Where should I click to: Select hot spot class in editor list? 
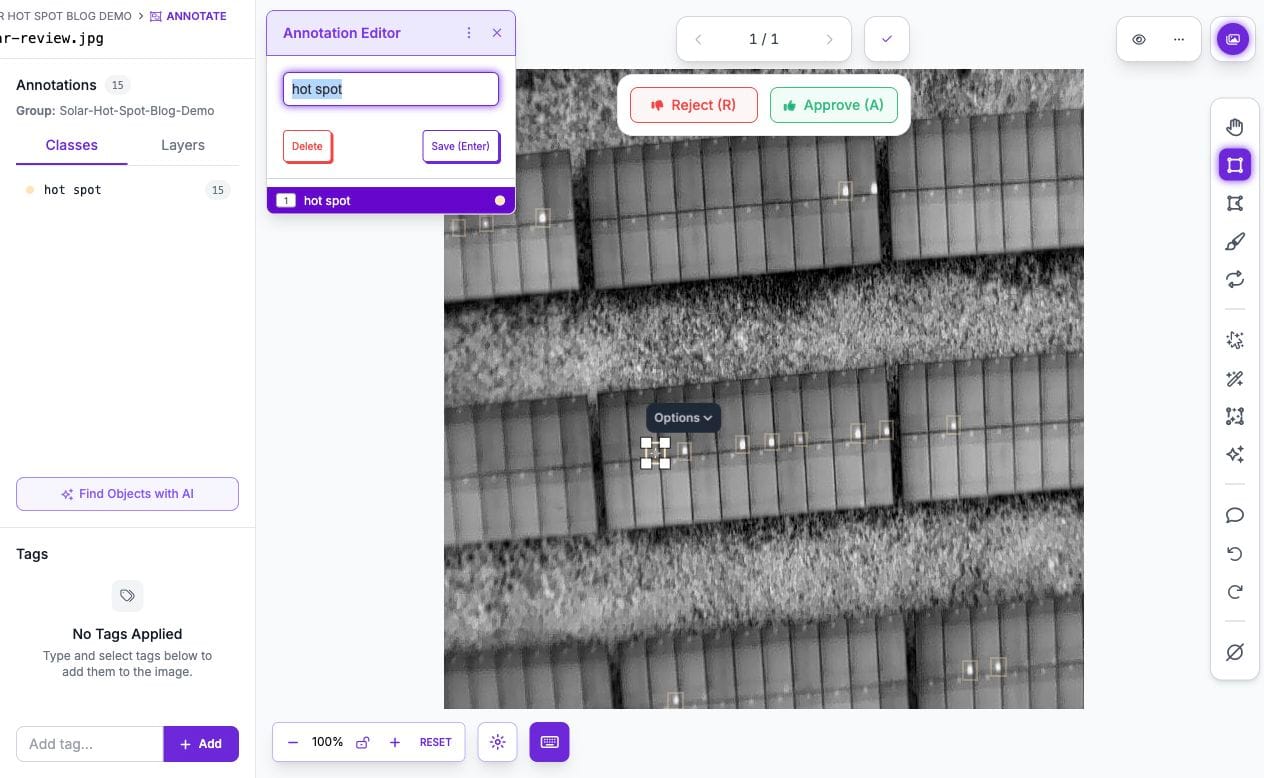pos(391,201)
